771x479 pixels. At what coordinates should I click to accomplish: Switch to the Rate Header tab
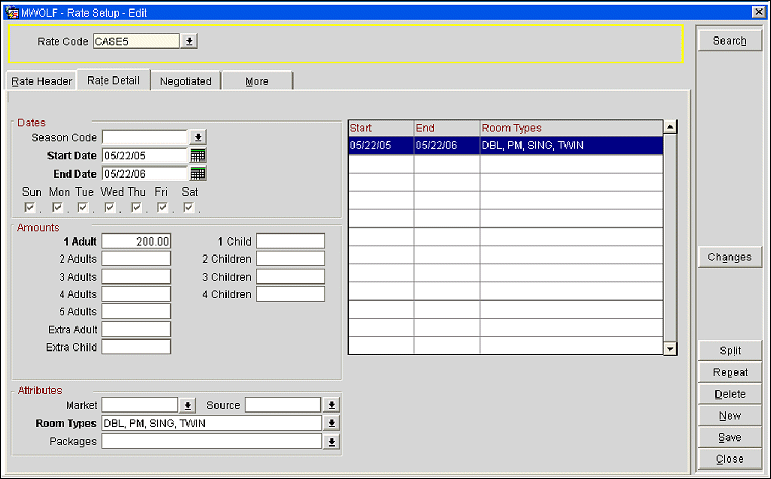(x=41, y=81)
